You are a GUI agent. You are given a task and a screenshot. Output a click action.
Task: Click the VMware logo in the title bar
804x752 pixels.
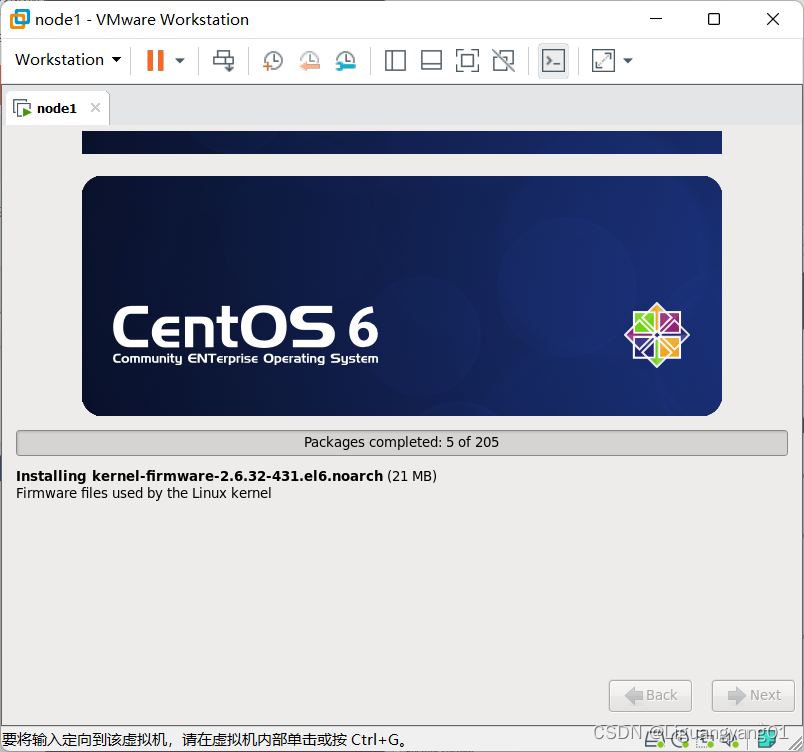pyautogui.click(x=19, y=19)
